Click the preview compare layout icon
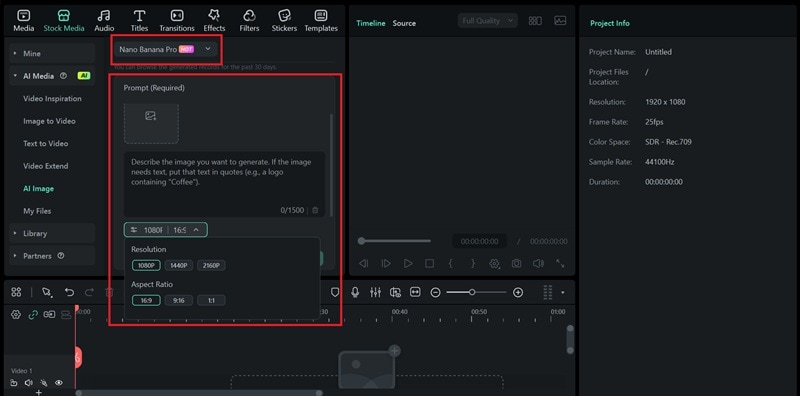 (535, 20)
